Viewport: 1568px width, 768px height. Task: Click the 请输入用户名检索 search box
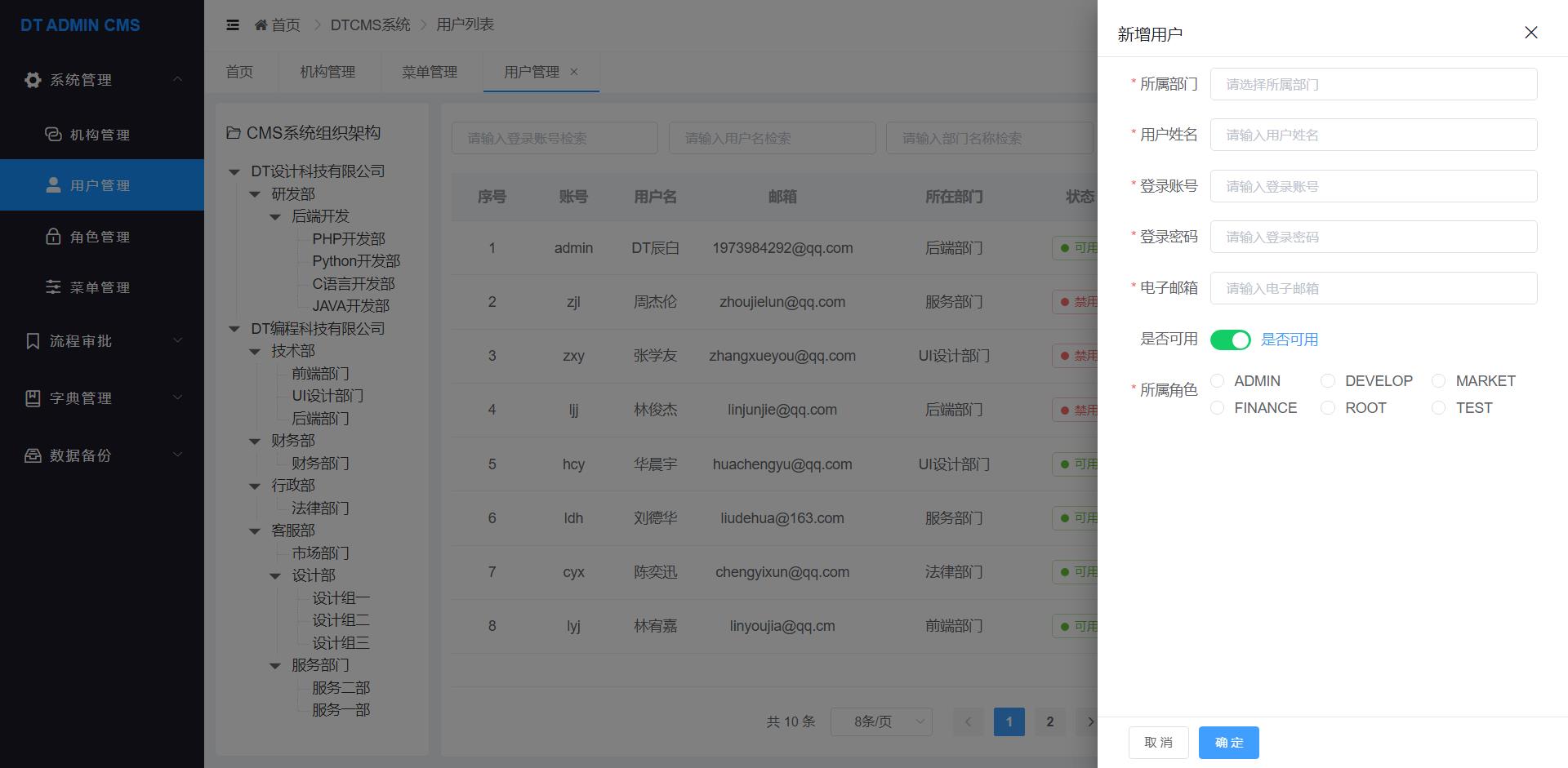coord(772,138)
